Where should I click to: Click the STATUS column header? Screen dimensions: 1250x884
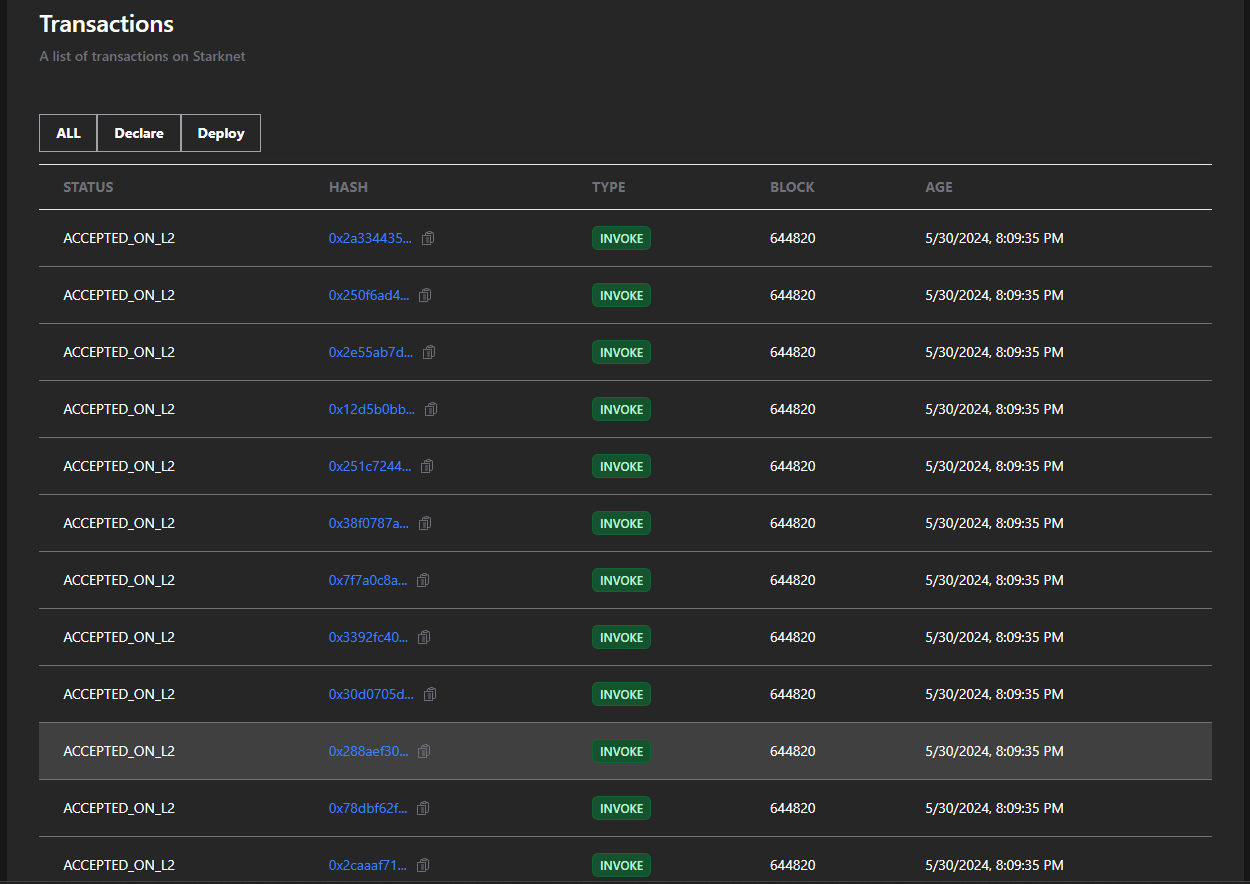tap(88, 187)
